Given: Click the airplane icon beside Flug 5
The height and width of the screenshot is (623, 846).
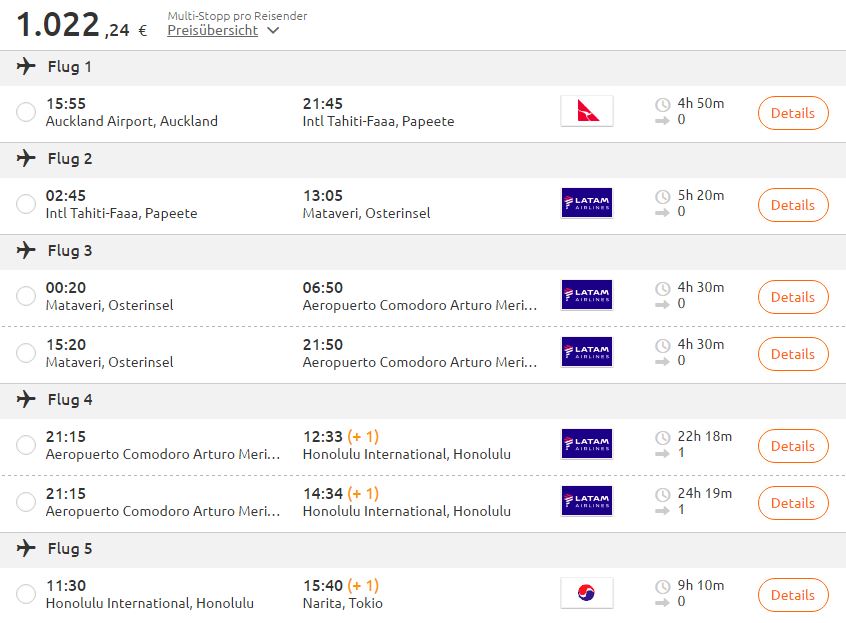Looking at the screenshot, I should point(26,549).
